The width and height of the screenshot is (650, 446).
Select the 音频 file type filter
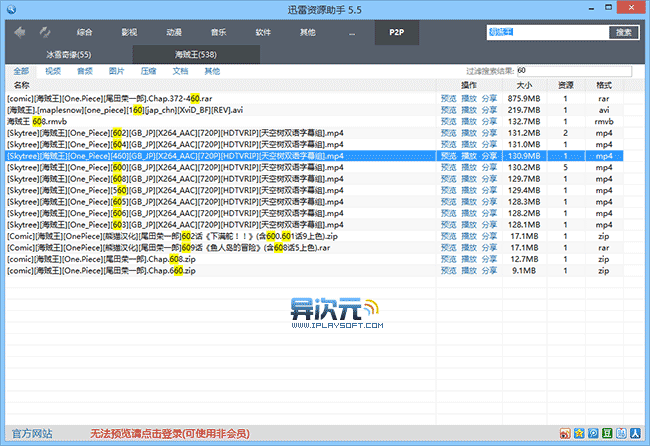[x=85, y=71]
